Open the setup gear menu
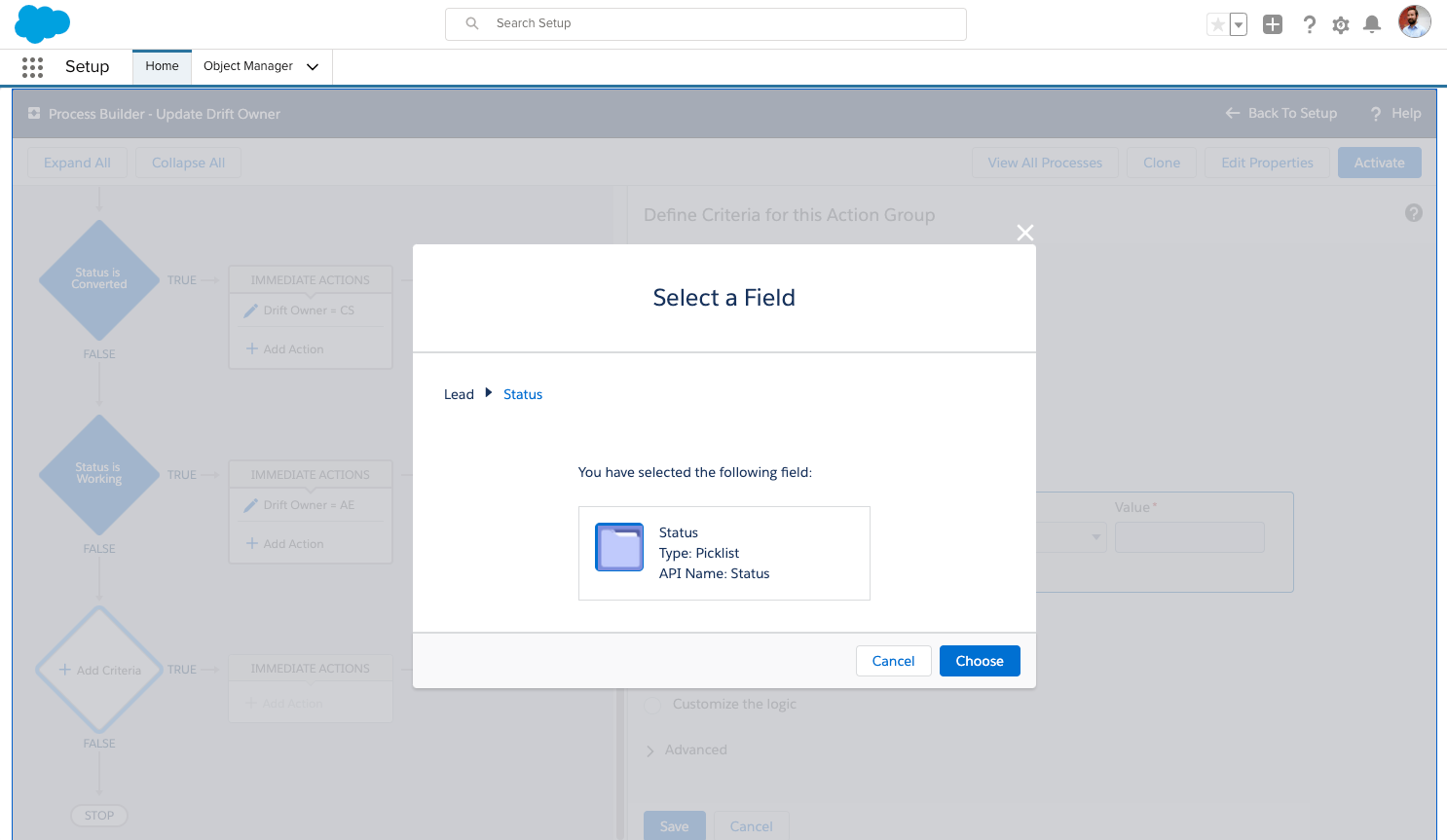1447x840 pixels. coord(1341,24)
